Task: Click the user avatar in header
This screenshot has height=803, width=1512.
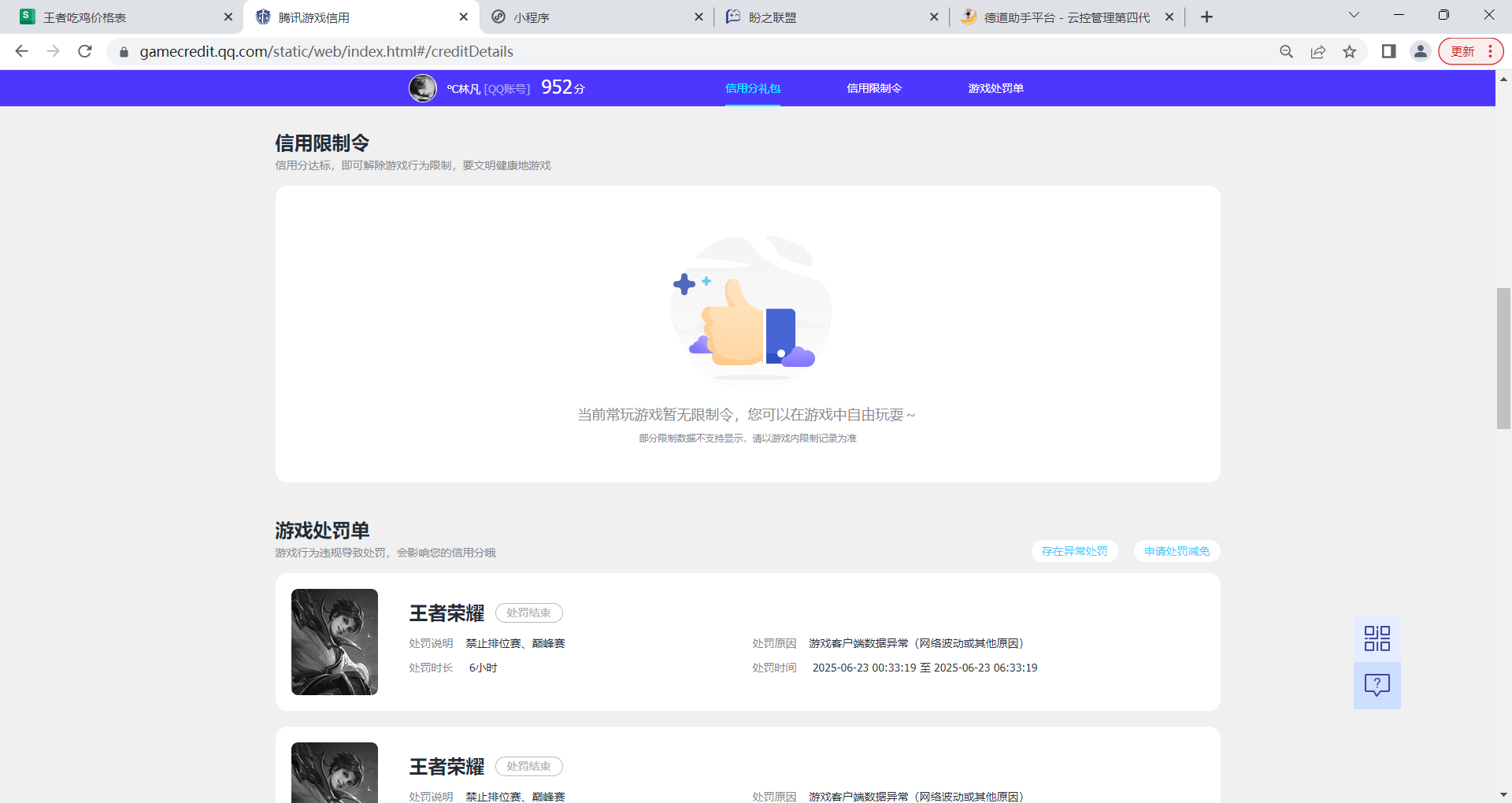Action: (423, 88)
